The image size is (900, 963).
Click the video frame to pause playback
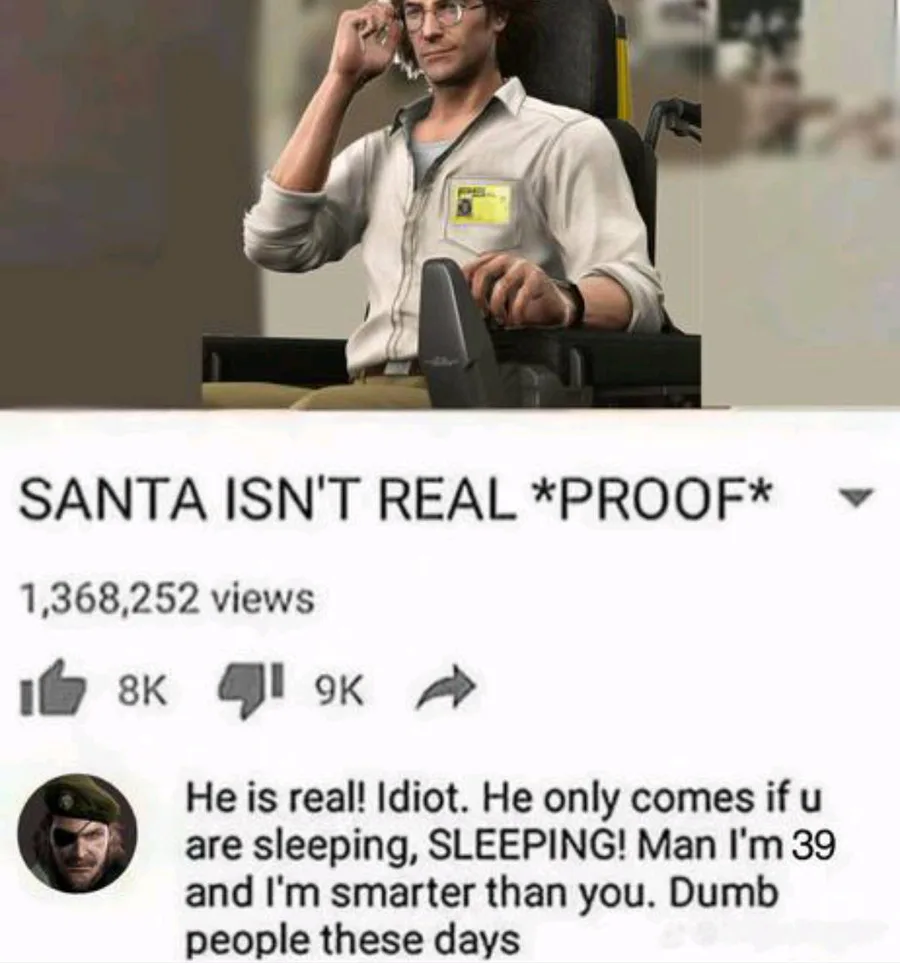450,203
